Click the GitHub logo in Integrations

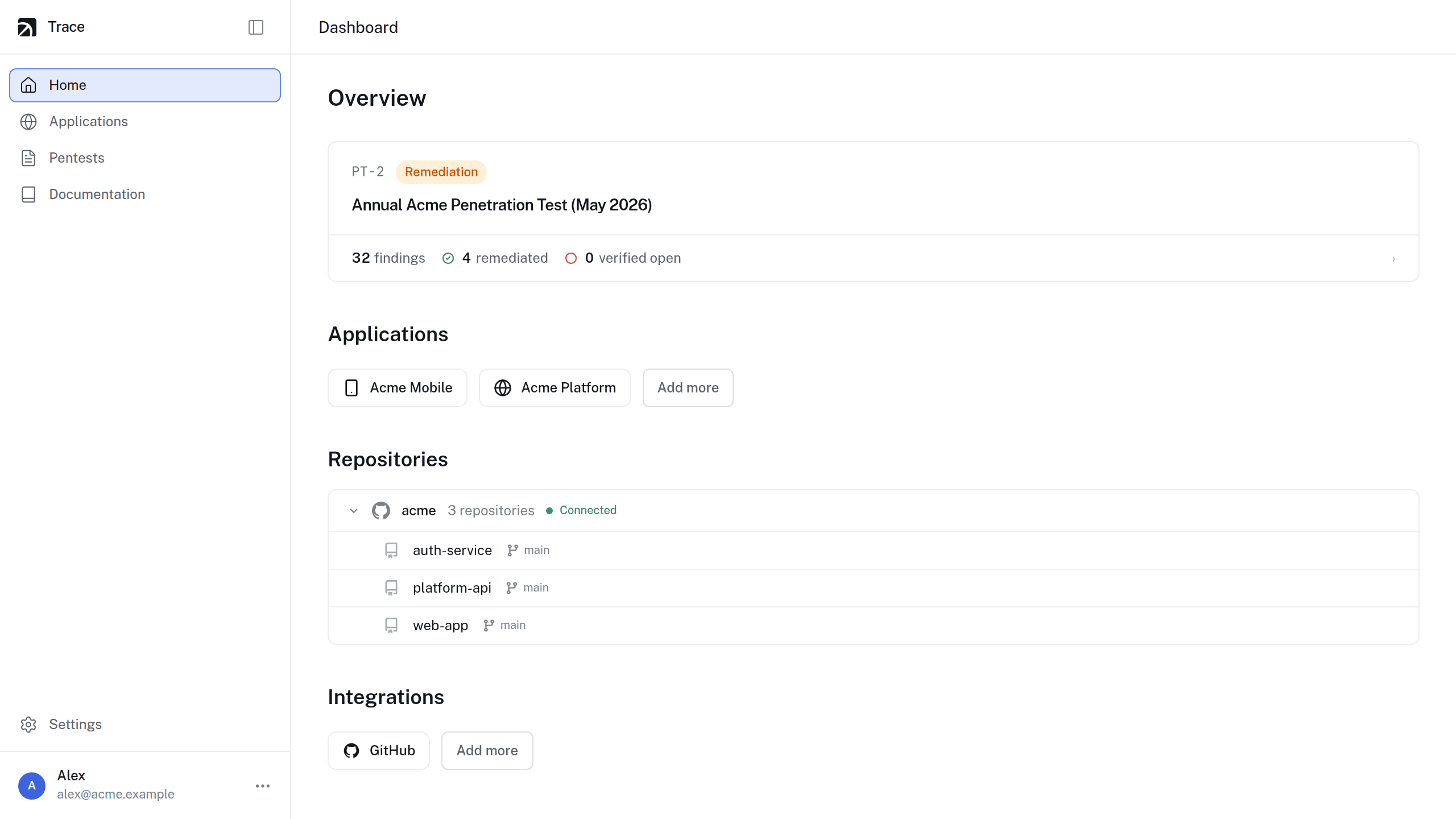tap(351, 751)
